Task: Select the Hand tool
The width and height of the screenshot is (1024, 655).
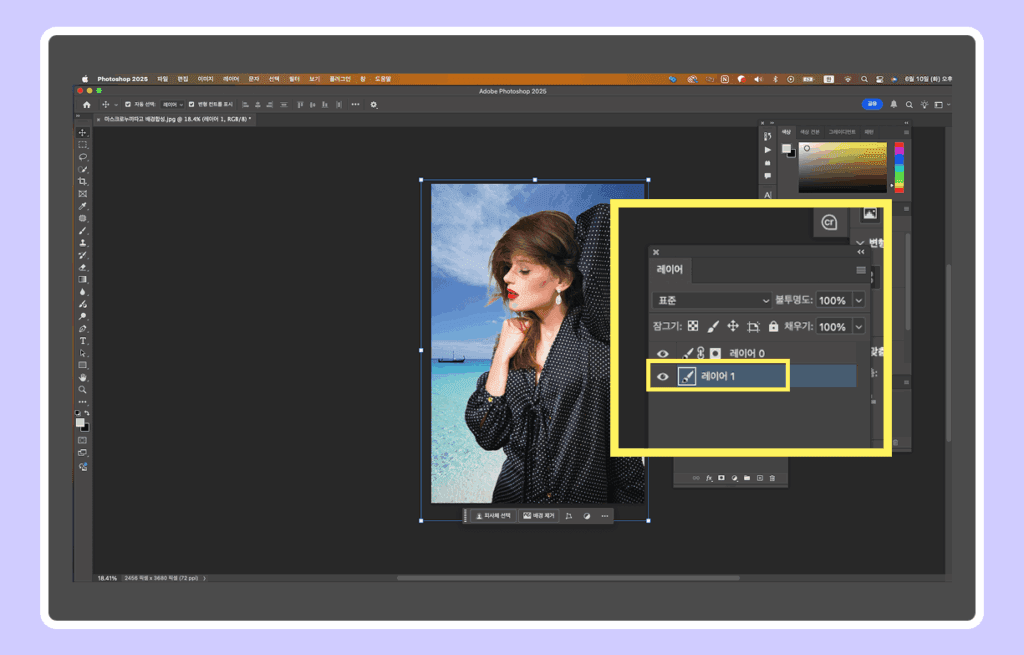Action: (82, 377)
